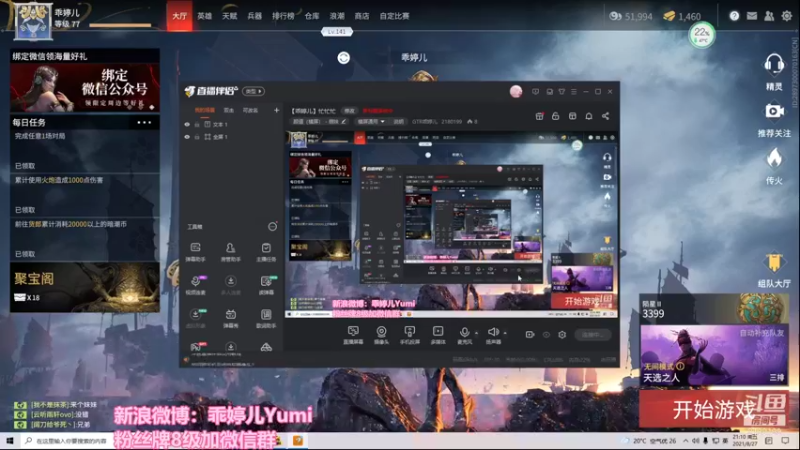Image resolution: width=800 pixels, height=450 pixels.
Task: Open the 排行榜 tab
Action: coord(283,16)
